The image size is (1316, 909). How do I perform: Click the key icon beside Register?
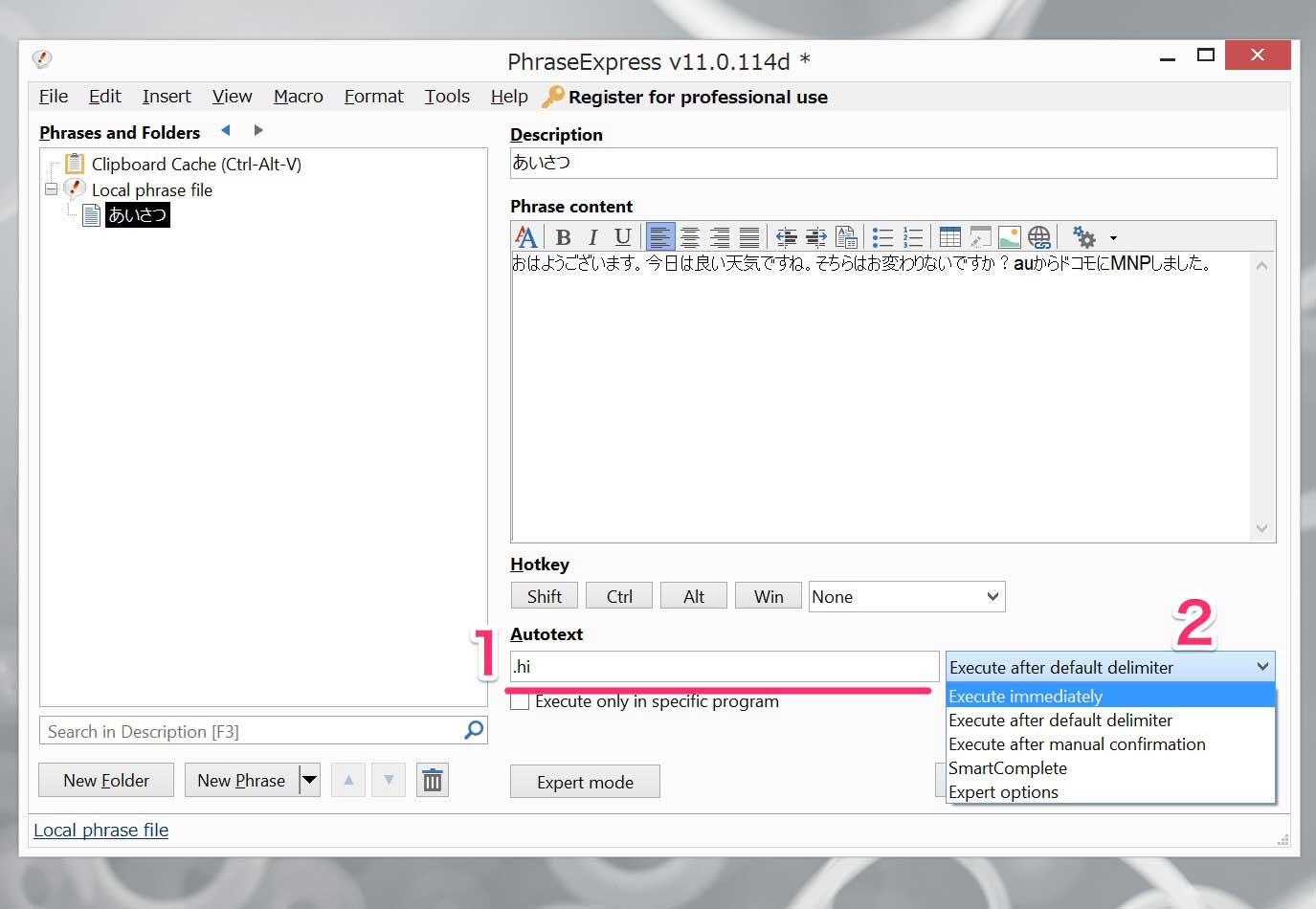coord(552,97)
